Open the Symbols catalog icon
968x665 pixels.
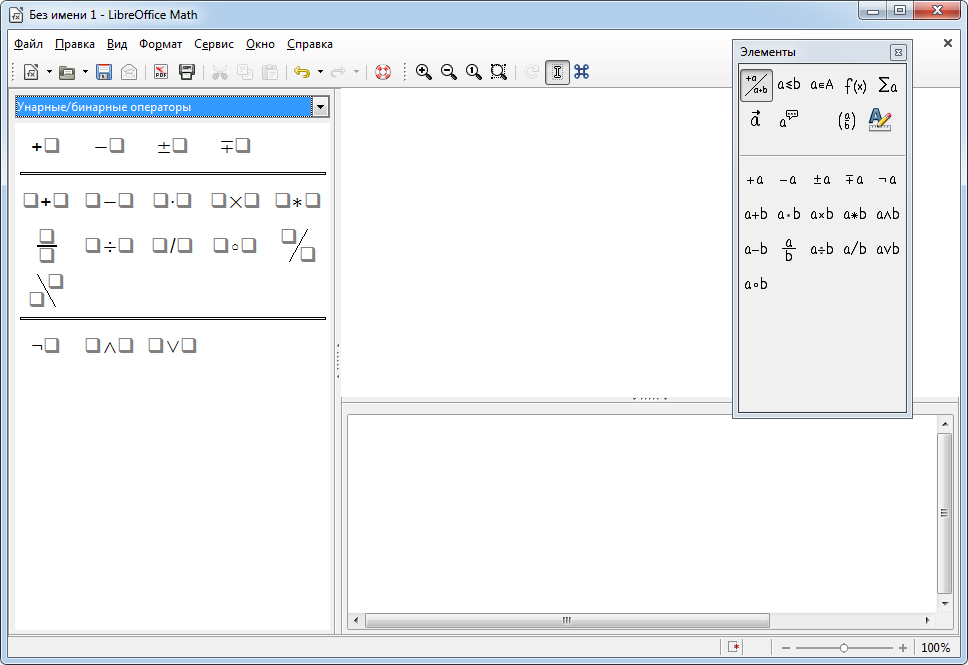581,72
